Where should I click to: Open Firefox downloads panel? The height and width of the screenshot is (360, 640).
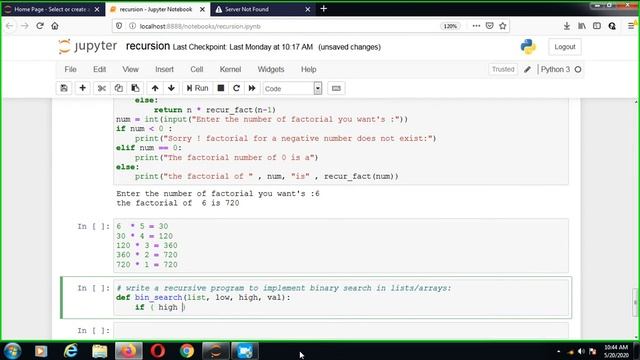click(x=567, y=26)
